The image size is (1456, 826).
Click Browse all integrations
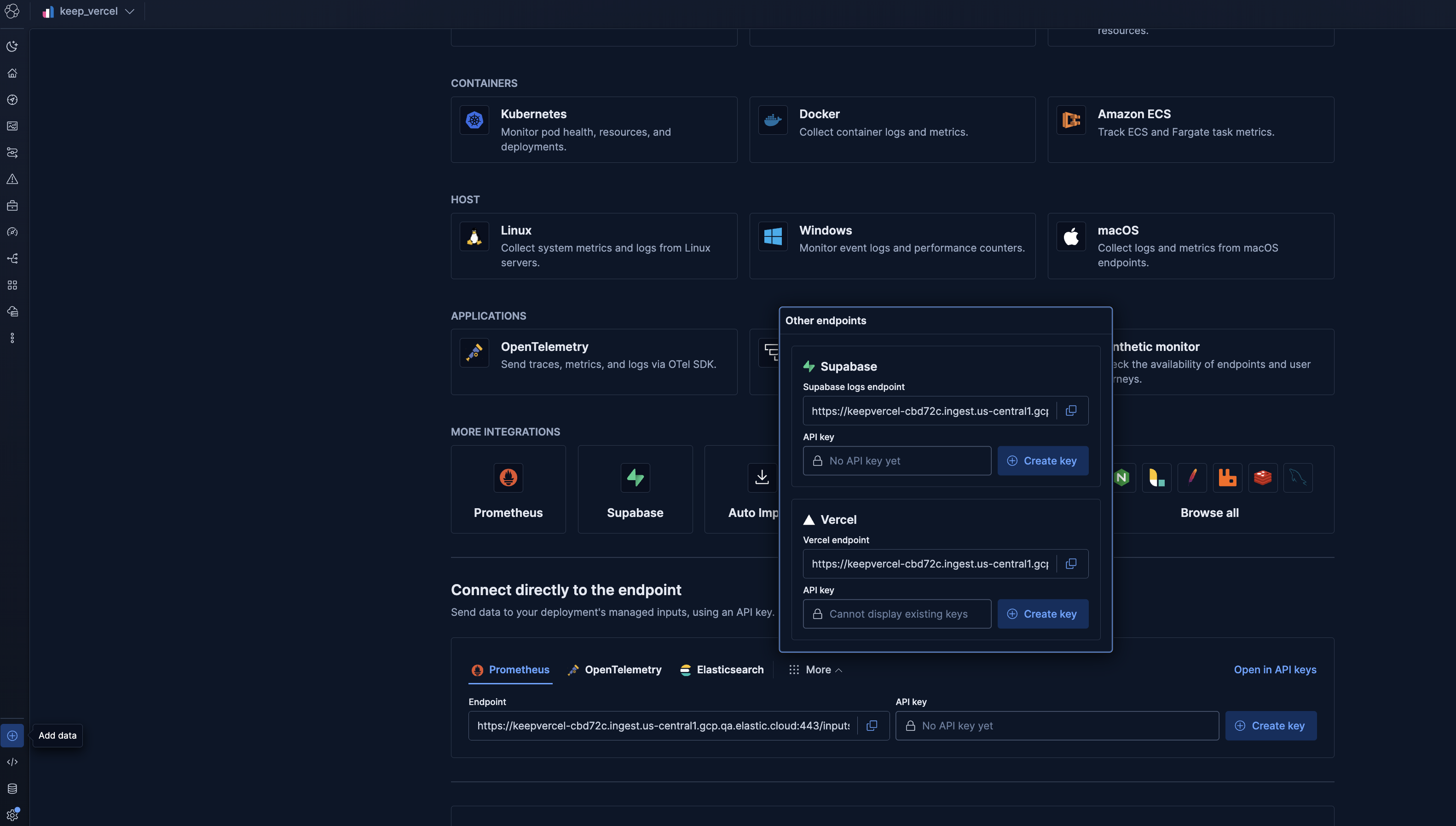(1210, 513)
